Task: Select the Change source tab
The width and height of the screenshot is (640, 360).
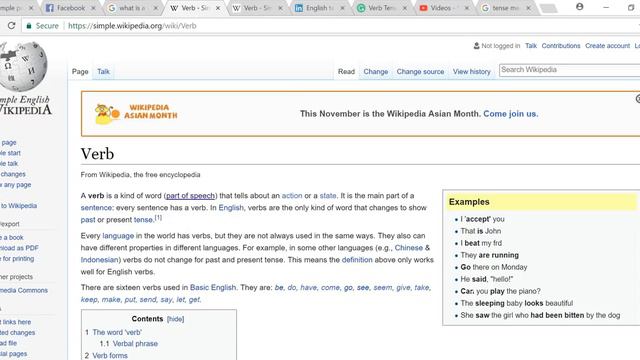Action: click(x=420, y=71)
